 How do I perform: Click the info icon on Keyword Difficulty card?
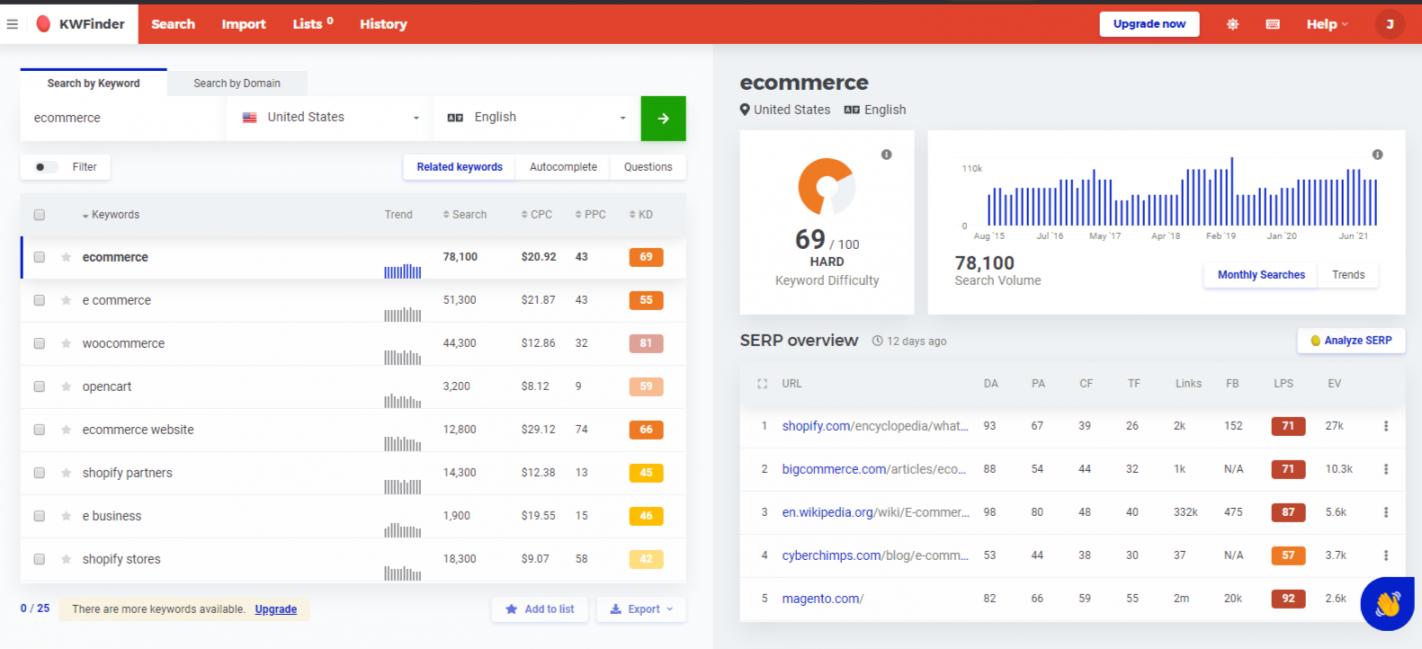(x=886, y=155)
